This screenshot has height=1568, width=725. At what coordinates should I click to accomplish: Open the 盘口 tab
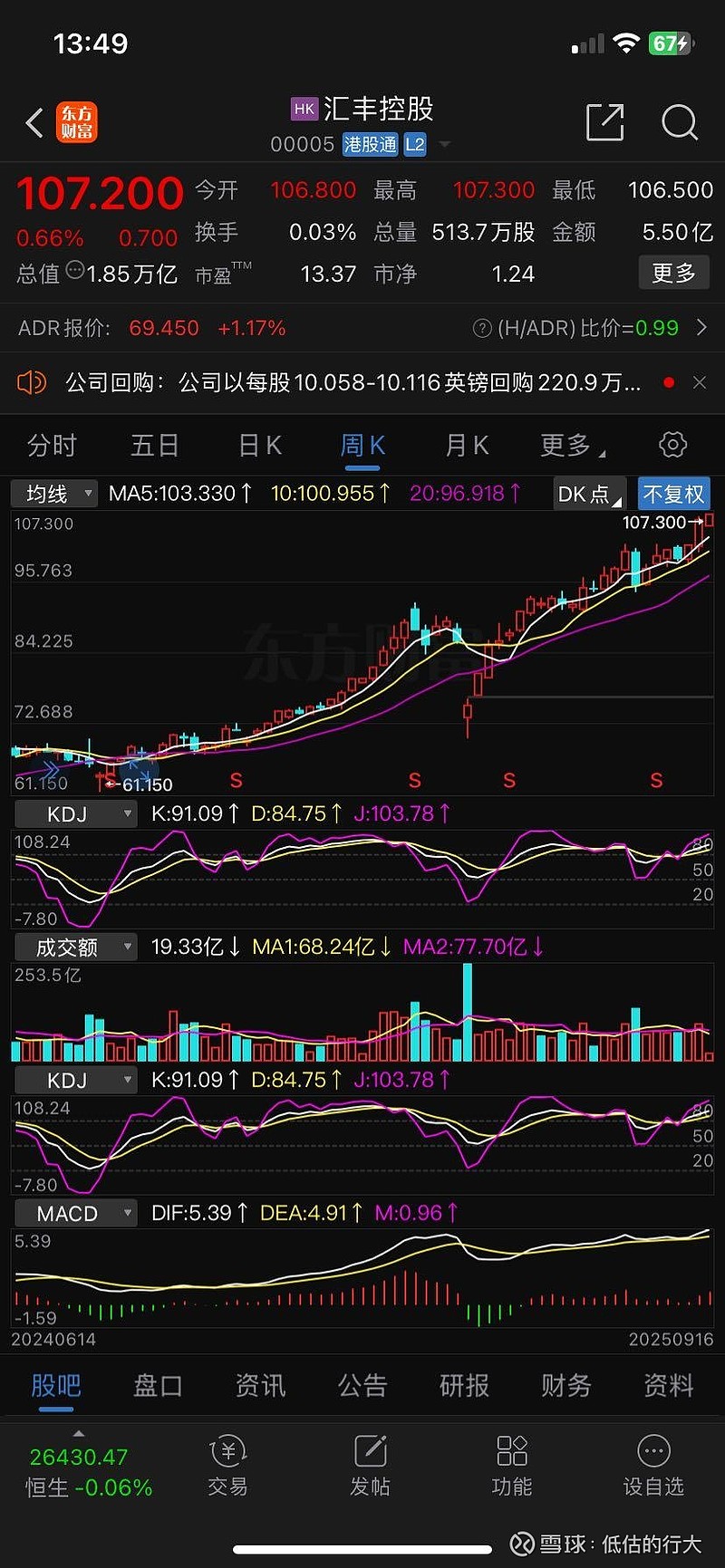(158, 1385)
